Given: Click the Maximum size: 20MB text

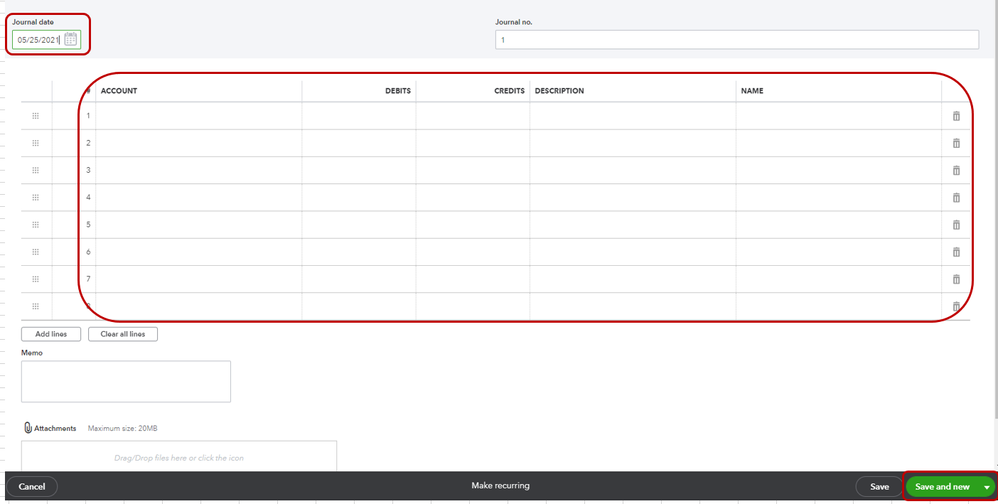Looking at the screenshot, I should 122,428.
